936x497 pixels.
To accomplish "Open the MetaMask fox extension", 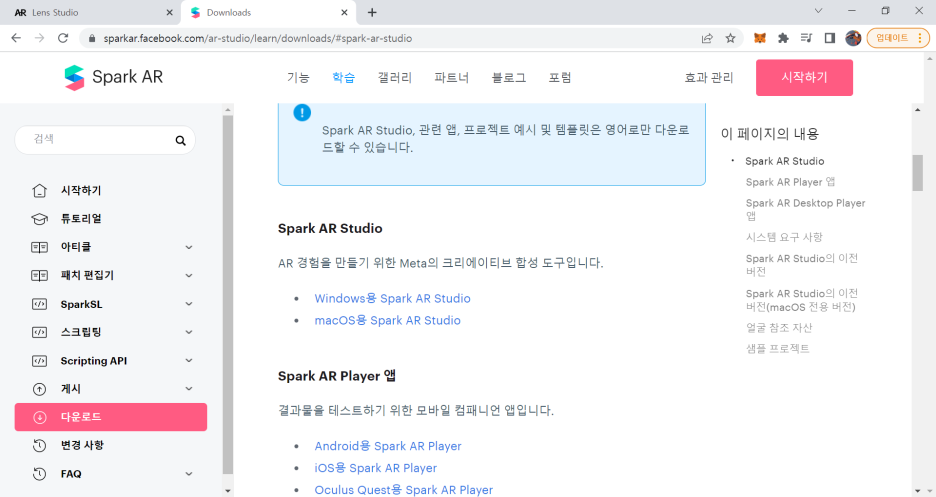I will (760, 38).
